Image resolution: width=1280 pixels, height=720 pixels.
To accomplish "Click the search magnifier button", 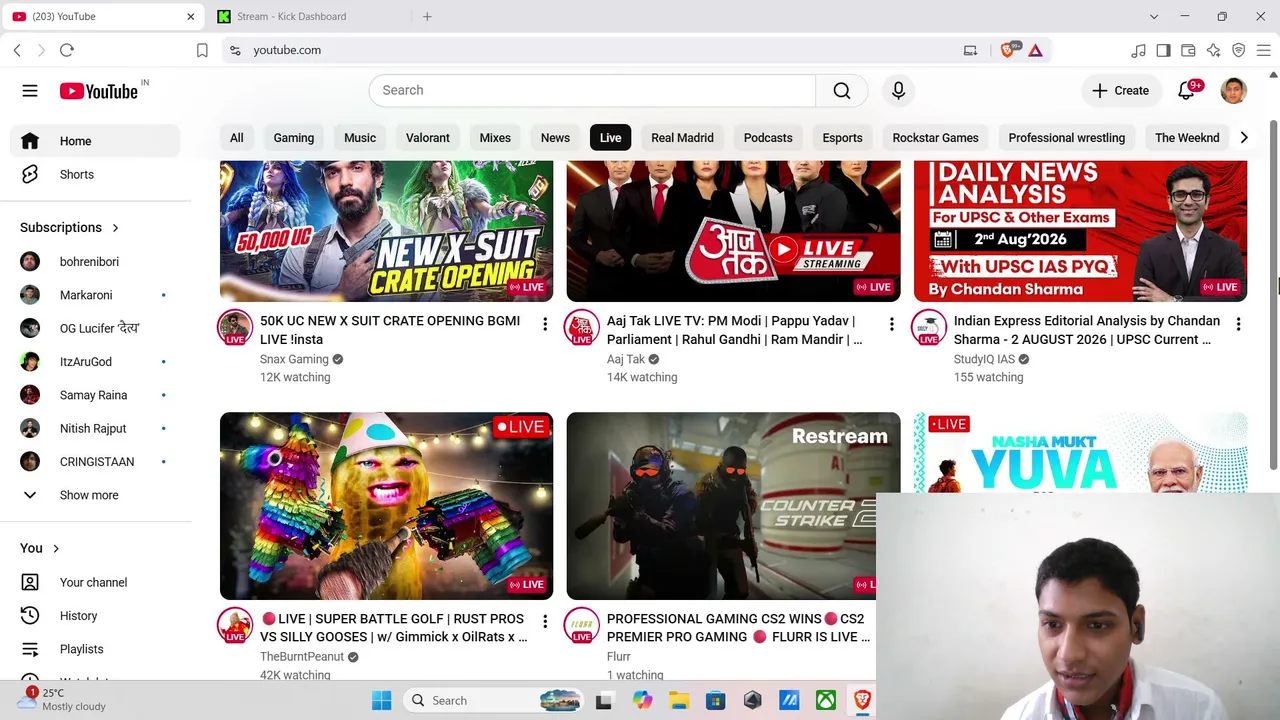I will click(x=842, y=90).
